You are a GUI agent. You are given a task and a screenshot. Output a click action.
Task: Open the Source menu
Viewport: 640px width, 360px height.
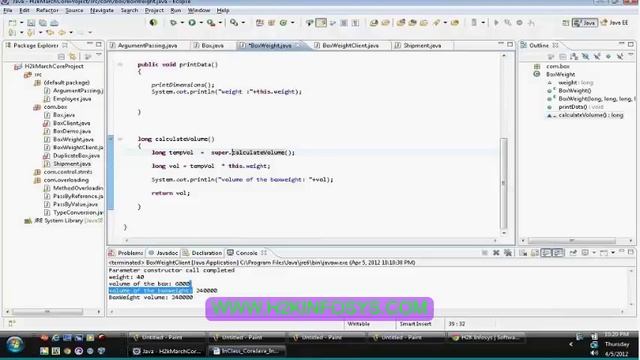74,10
